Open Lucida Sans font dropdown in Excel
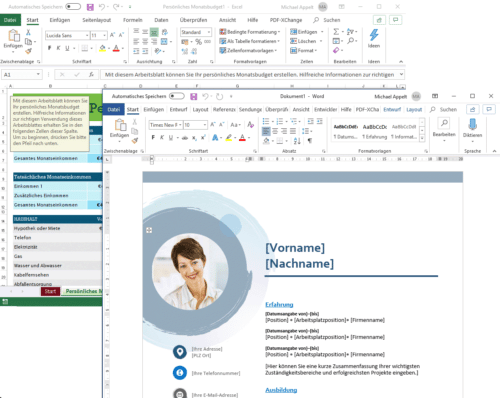The height and width of the screenshot is (398, 500). point(87,35)
